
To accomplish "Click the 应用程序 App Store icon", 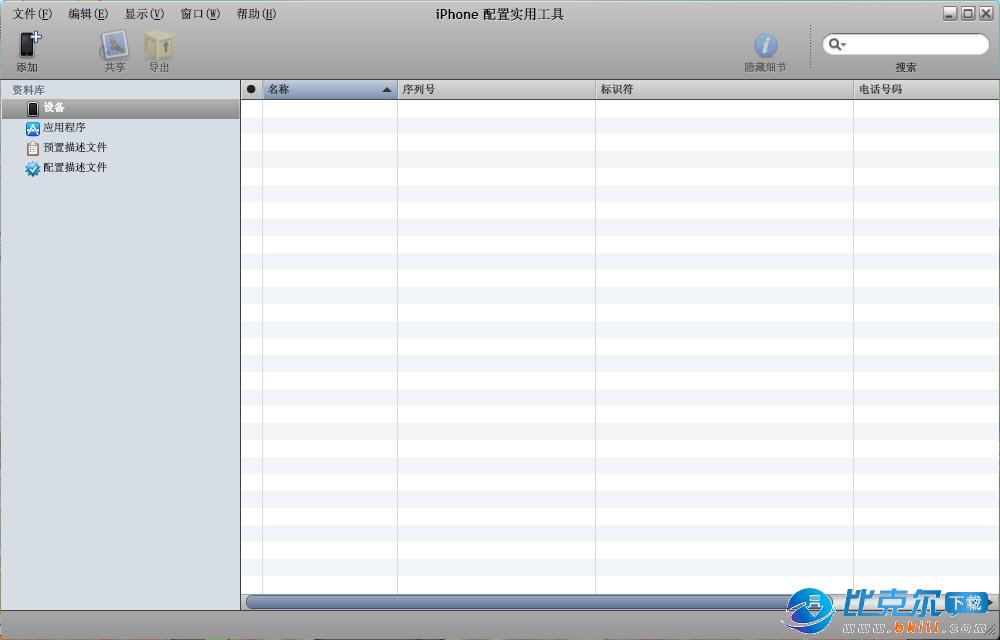I will (33, 129).
